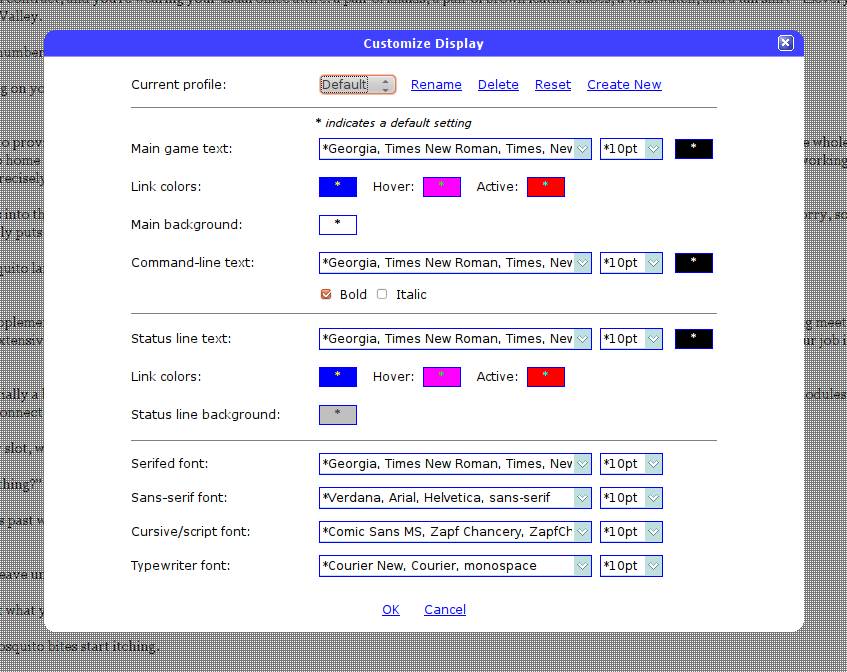Click the Delete profile link
This screenshot has height=672, width=847.
[x=498, y=85]
